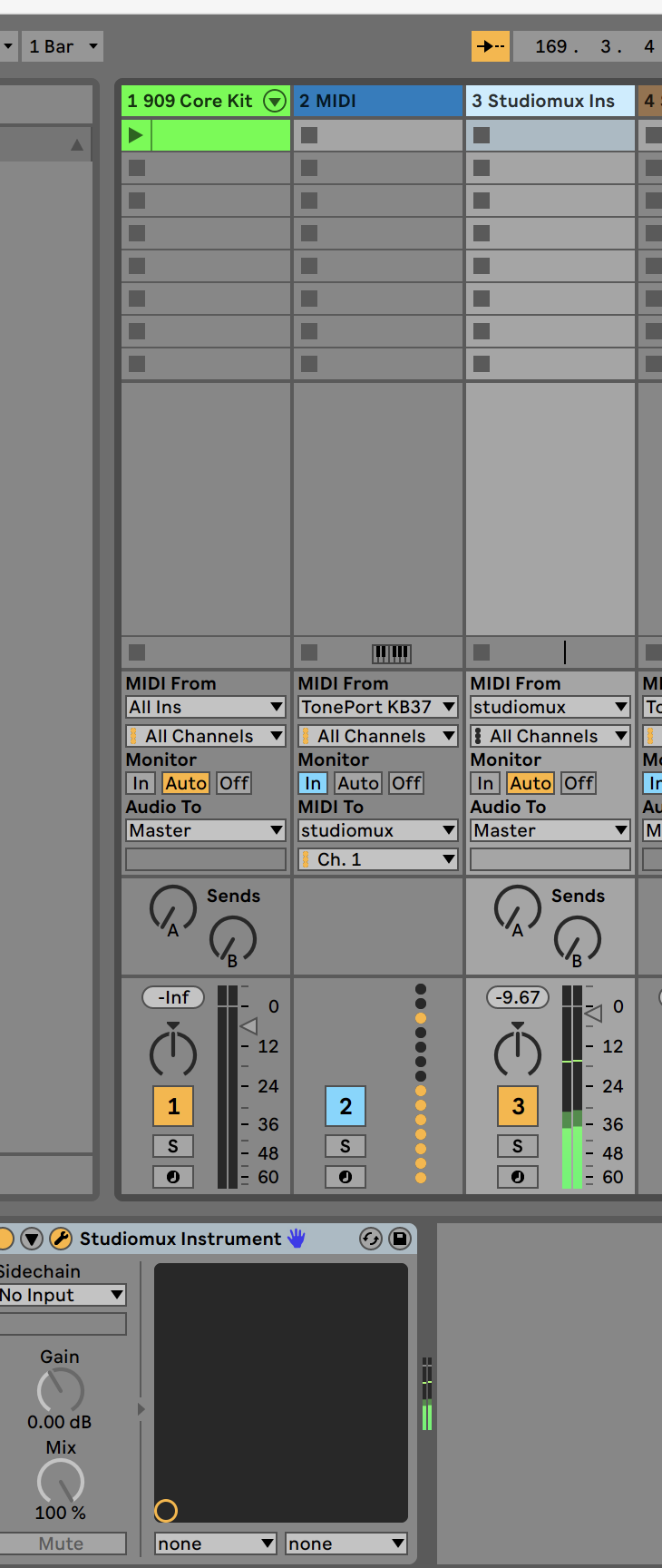The image size is (662, 1568).
Task: Click the Studiomux Instrument wrench icon
Action: [x=61, y=1239]
